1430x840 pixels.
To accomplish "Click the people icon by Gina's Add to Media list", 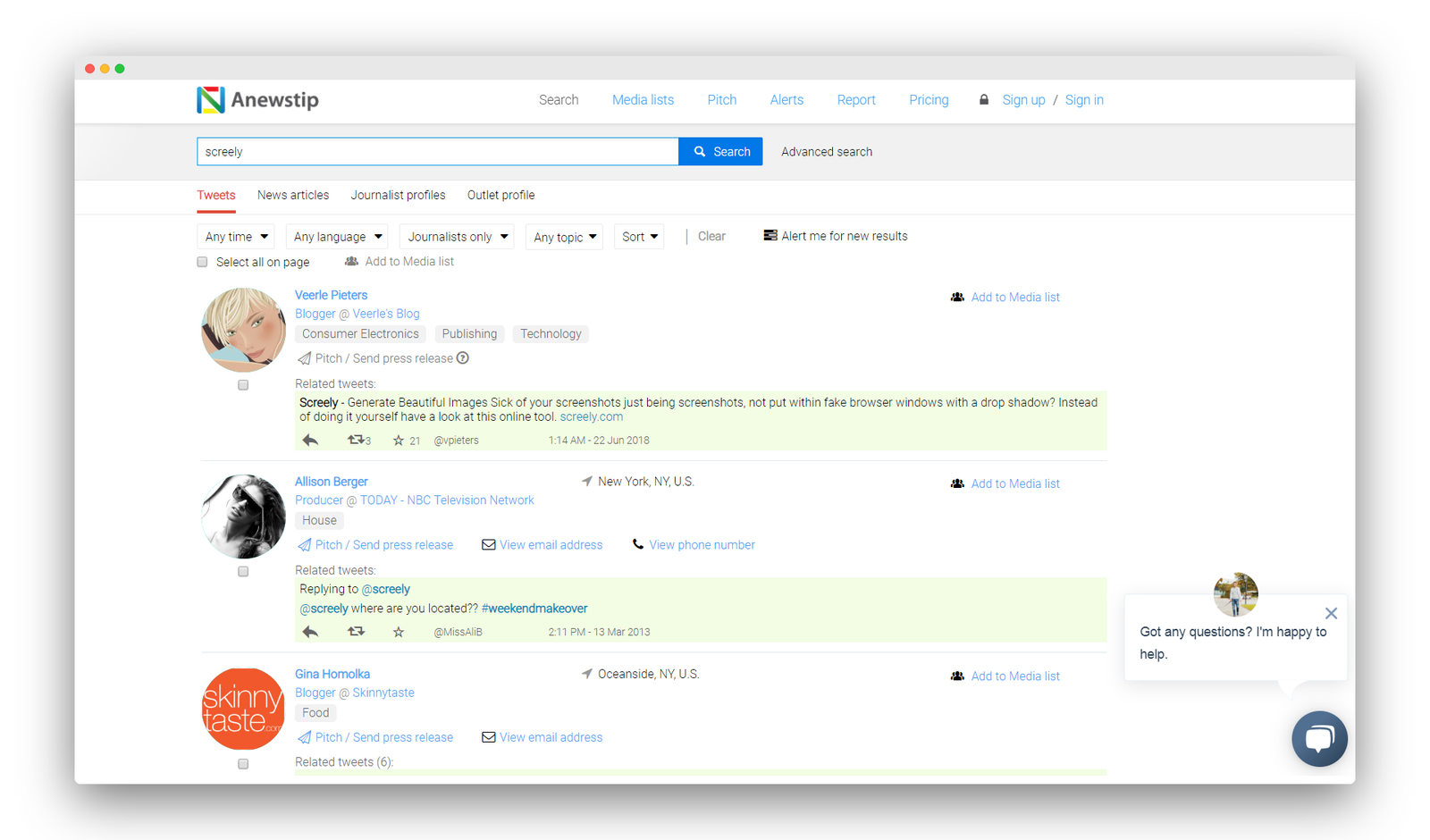I will click(957, 676).
